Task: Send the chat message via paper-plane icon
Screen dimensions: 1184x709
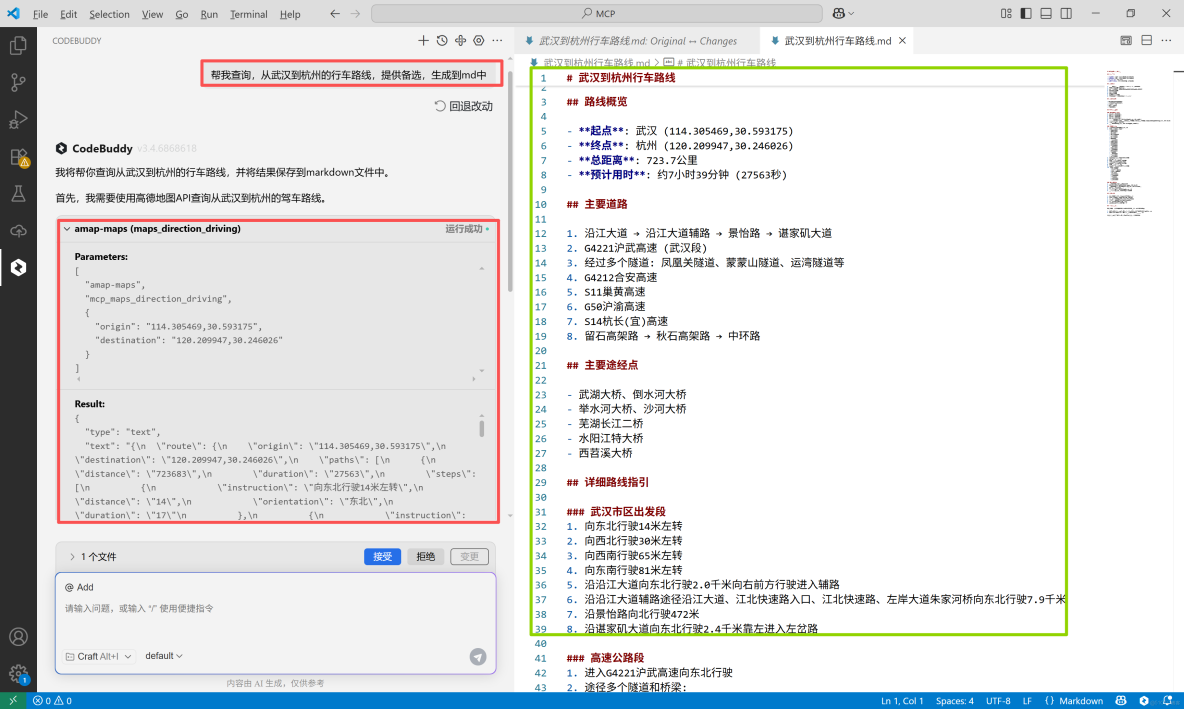Action: pyautogui.click(x=478, y=657)
